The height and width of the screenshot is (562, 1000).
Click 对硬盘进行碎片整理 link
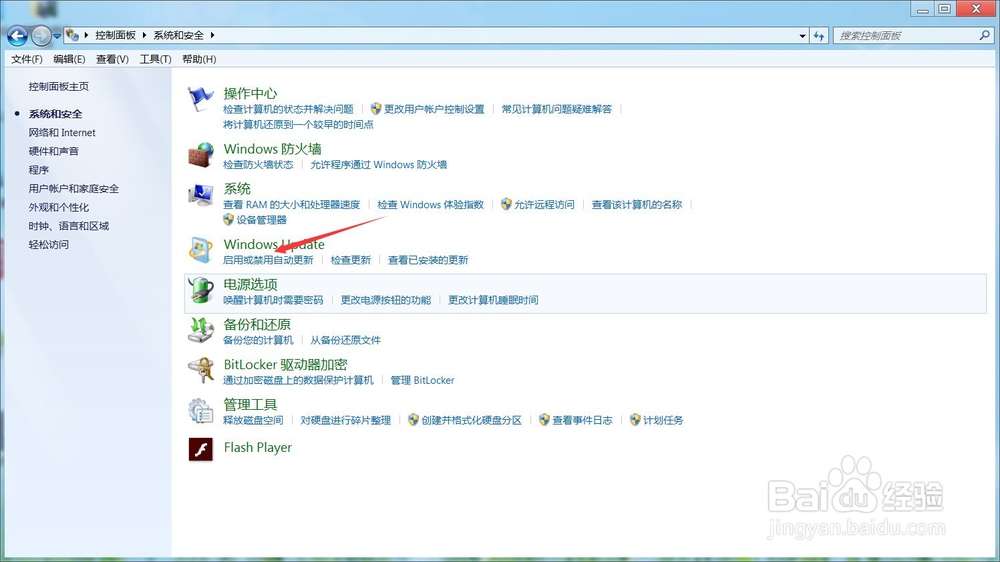click(346, 420)
